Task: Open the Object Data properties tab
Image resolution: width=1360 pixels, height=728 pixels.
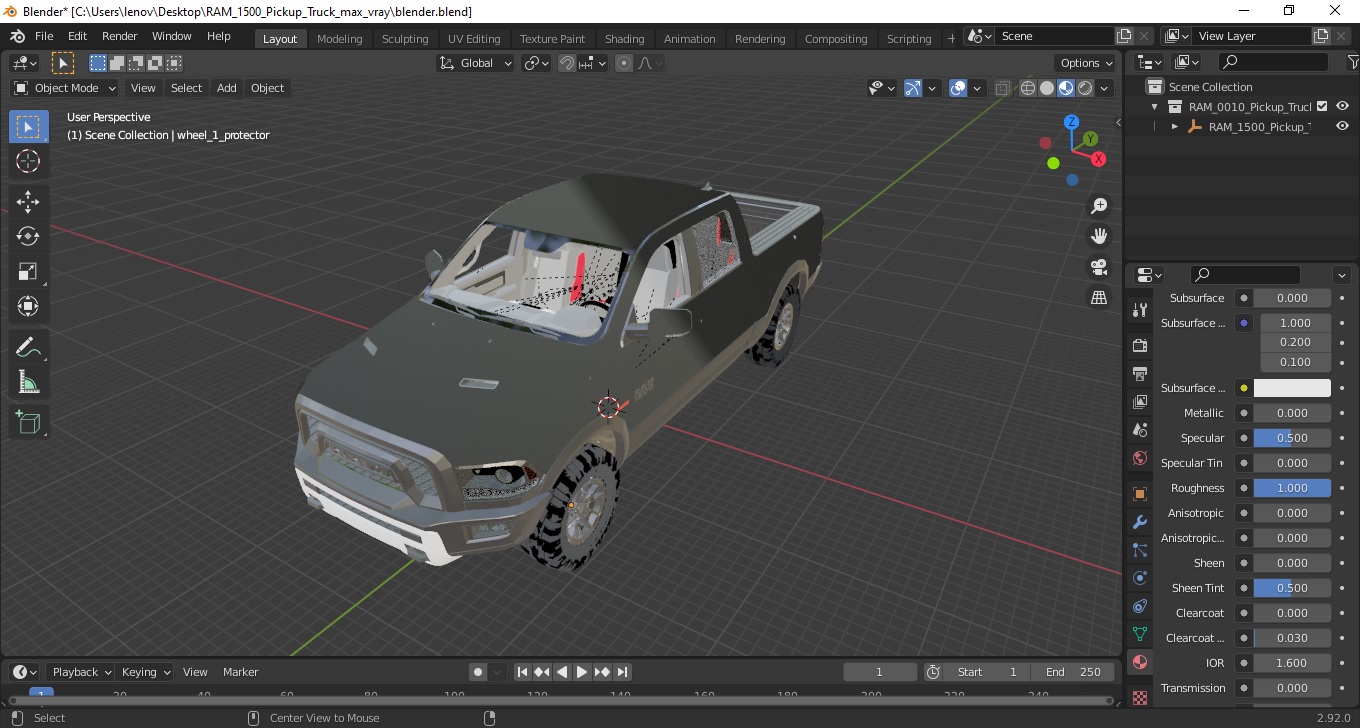Action: (1140, 634)
